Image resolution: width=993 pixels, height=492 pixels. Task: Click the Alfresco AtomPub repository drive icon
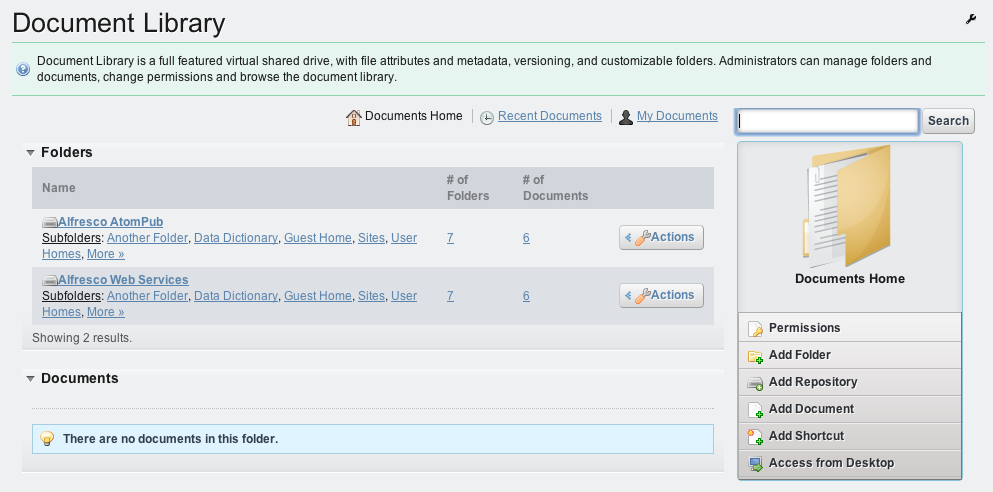tap(50, 222)
